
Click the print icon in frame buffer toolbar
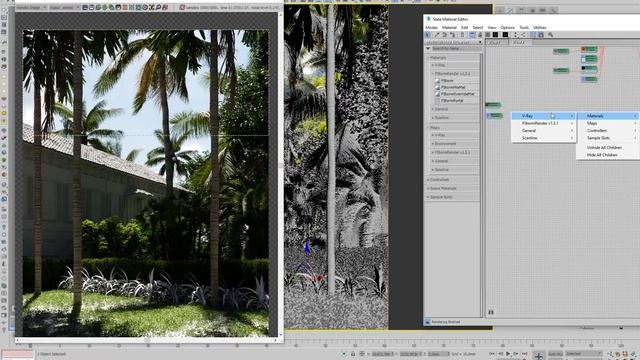164,7
